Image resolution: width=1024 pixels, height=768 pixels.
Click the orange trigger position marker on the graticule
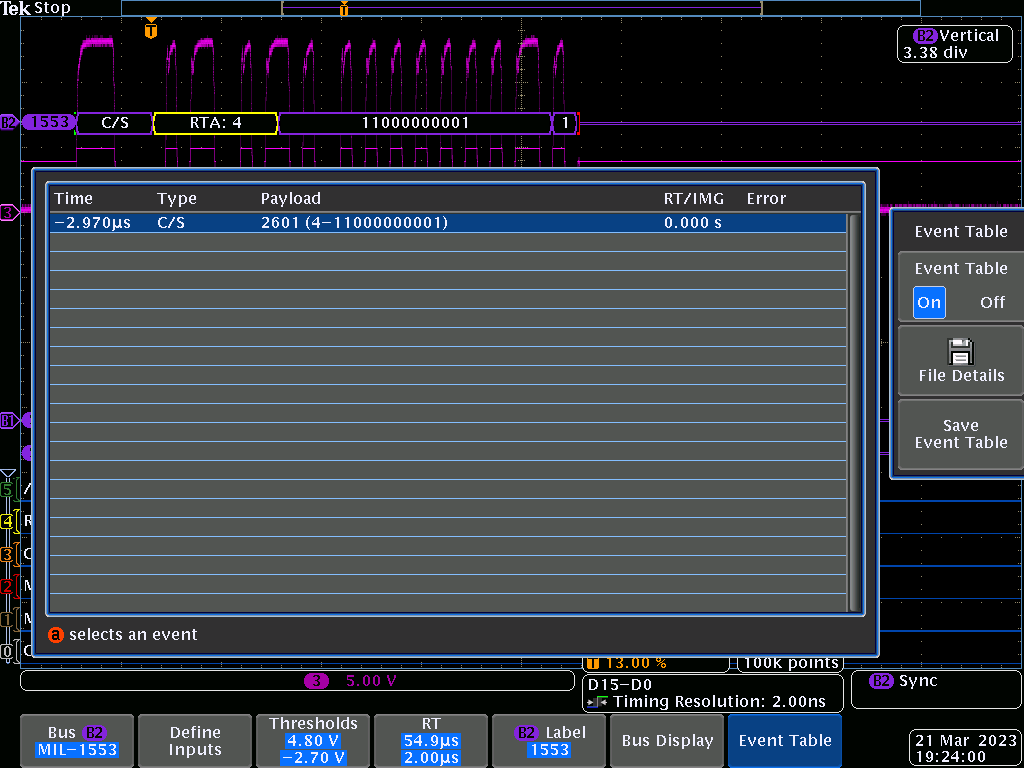[x=151, y=29]
